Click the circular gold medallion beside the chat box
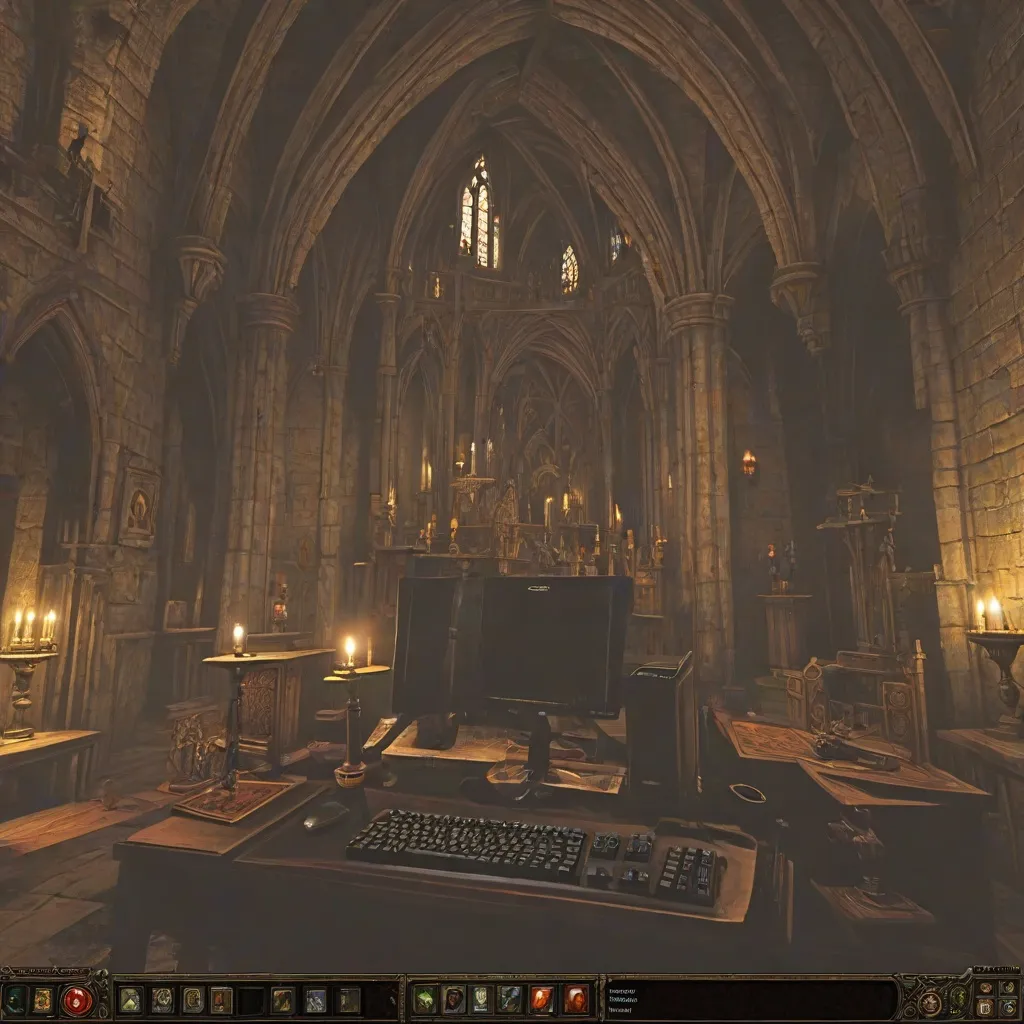Screen dimensions: 1024x1024 930,1004
